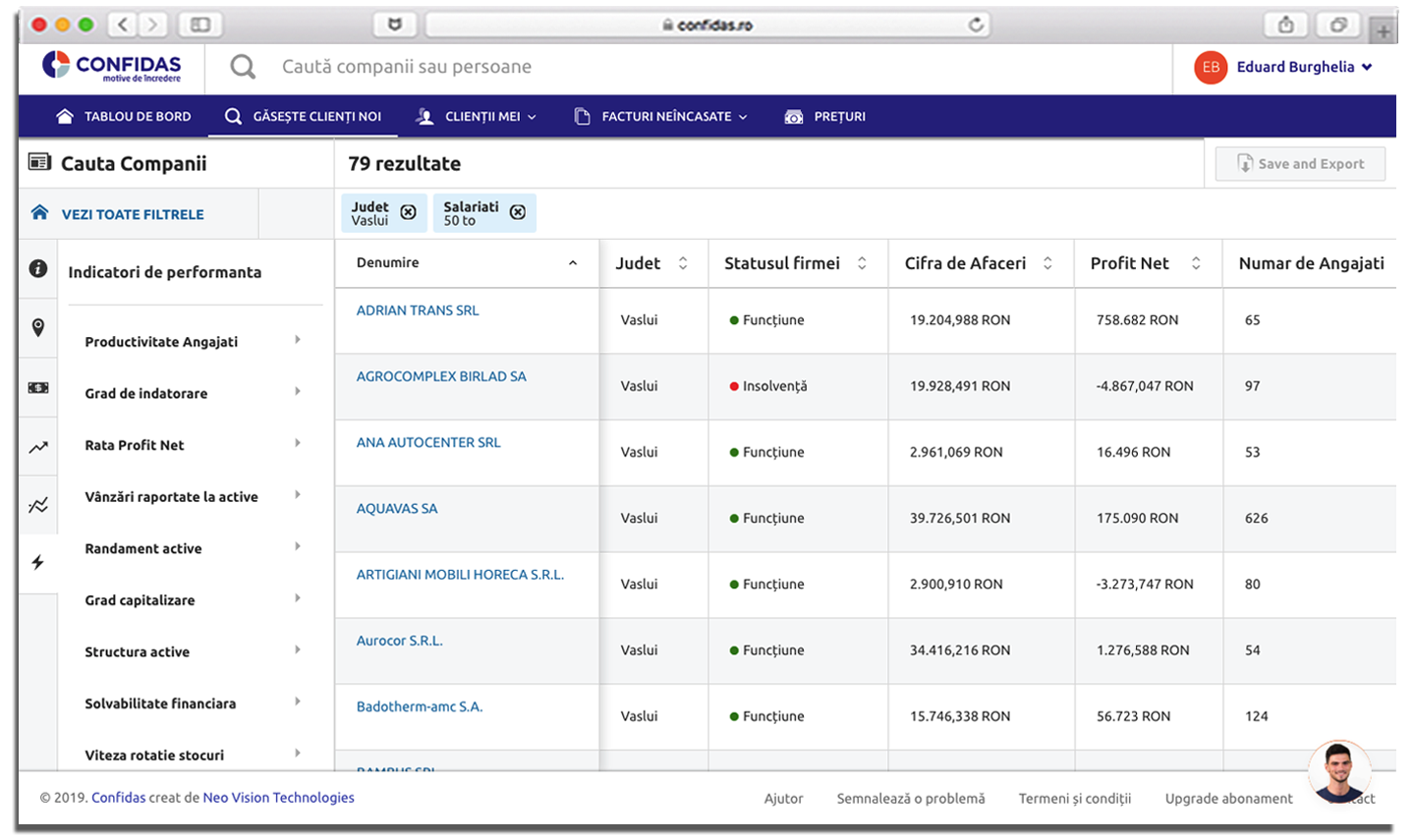Toggle the browser sidebar button
Viewport: 1414px width, 840px height.
click(x=199, y=25)
